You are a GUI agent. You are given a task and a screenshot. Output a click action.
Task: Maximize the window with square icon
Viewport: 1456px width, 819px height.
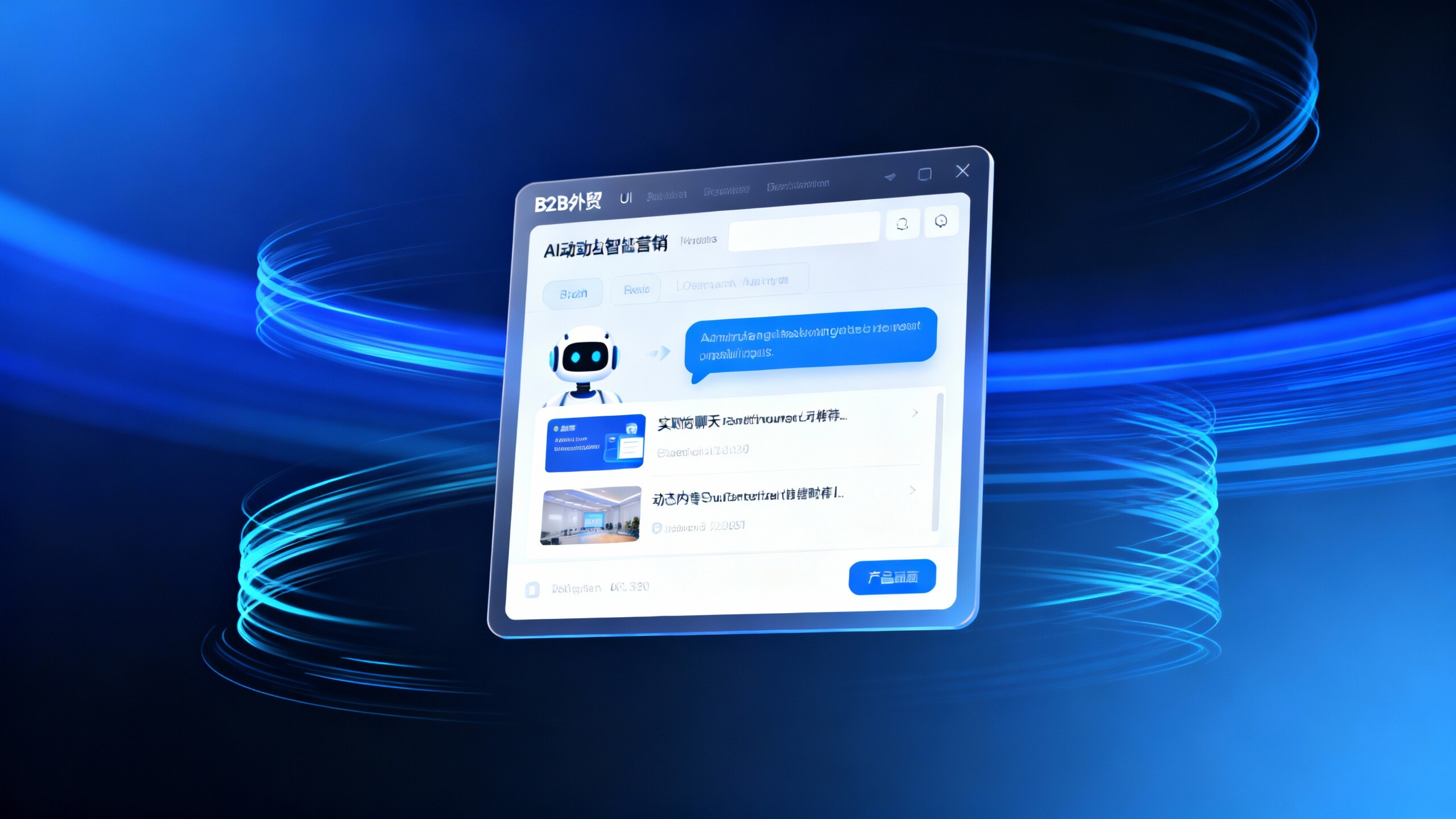925,174
